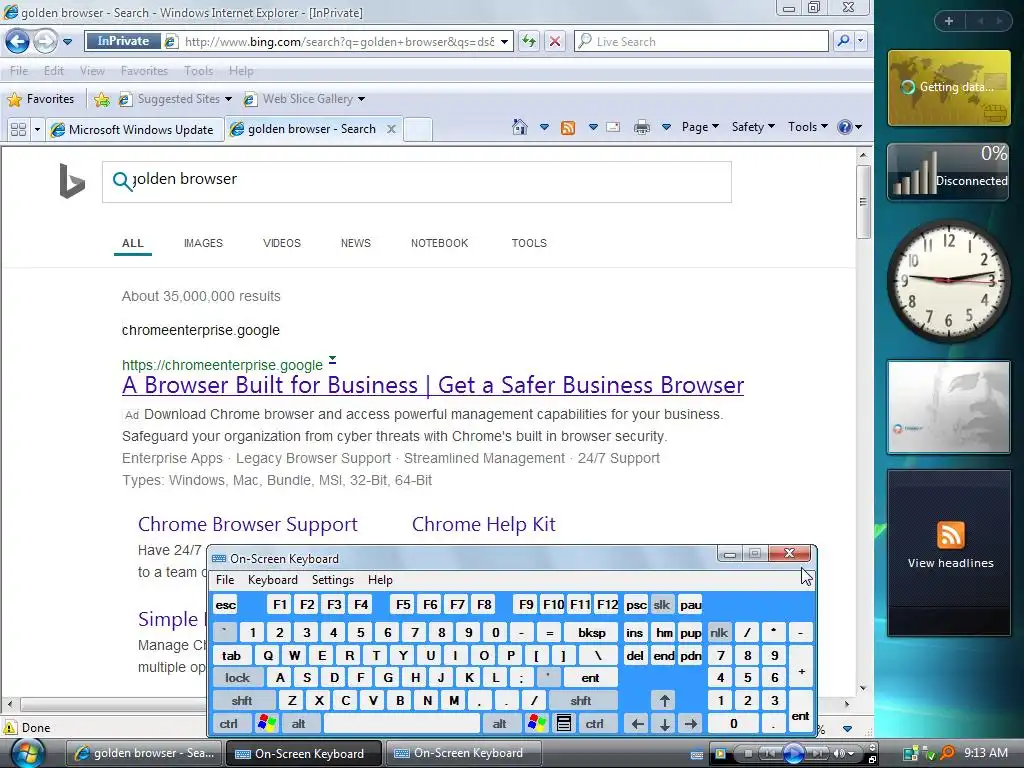Open the Favorites star button

[40, 99]
